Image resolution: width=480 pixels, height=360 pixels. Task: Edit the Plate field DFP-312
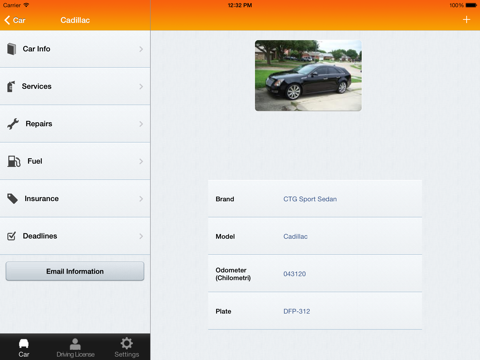coord(297,311)
